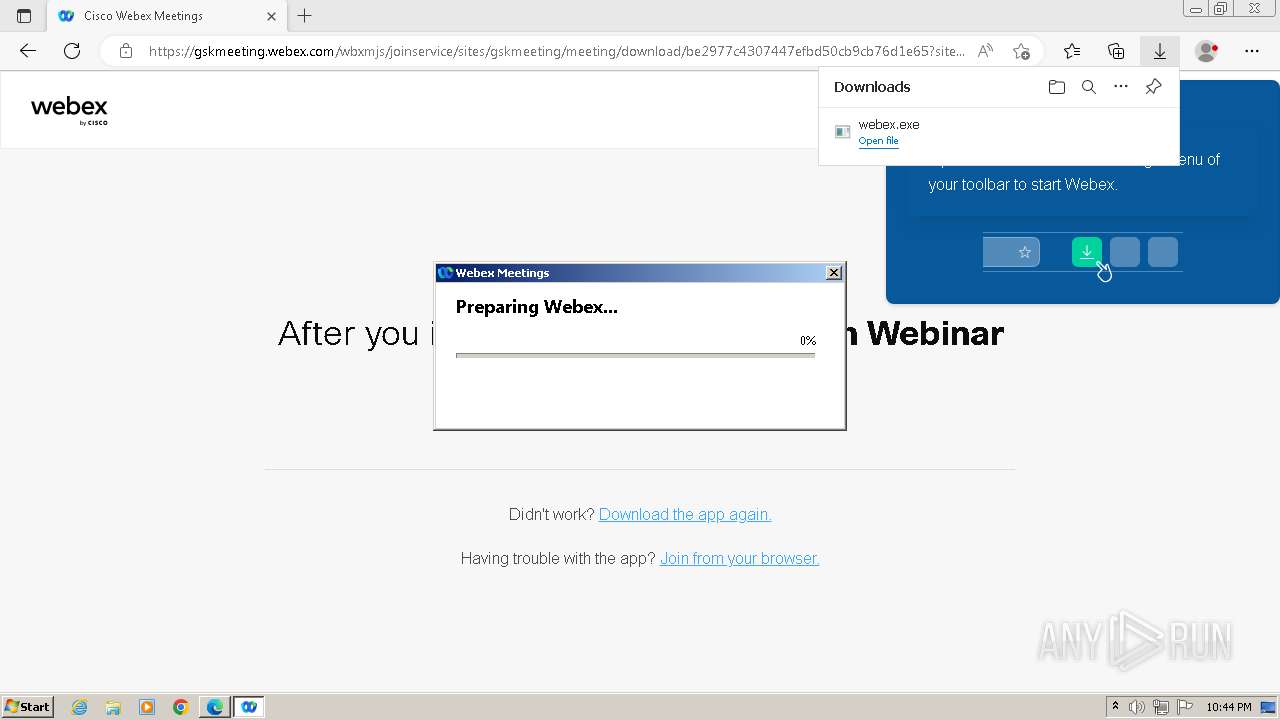Click the address bar URL
1280x720 pixels.
click(556, 51)
